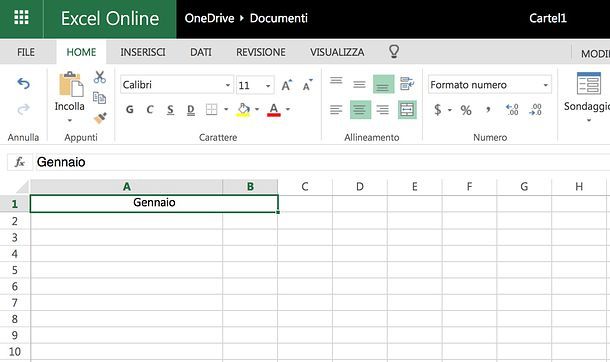The height and width of the screenshot is (362, 610).
Task: Align cell content to middle
Action: point(359,84)
